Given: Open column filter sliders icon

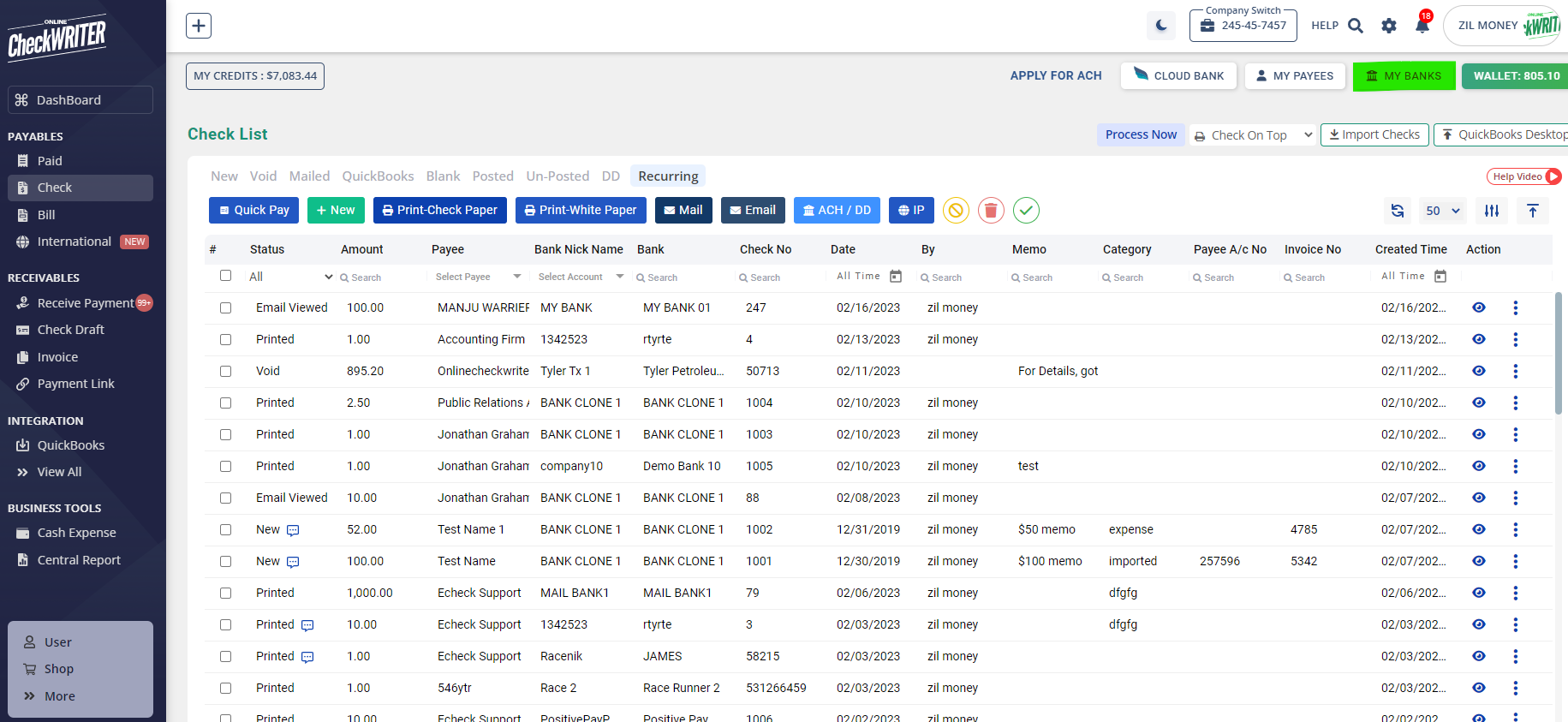Looking at the screenshot, I should tap(1492, 211).
